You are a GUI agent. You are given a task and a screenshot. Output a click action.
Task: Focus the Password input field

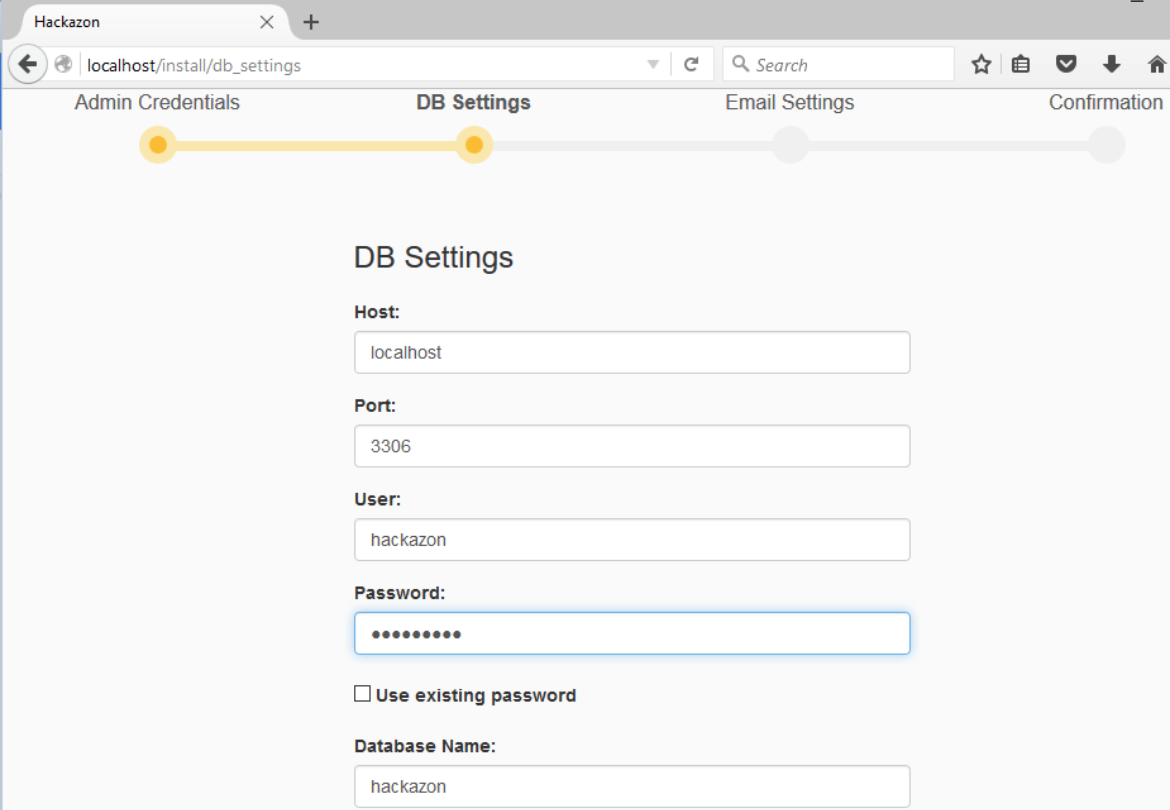(x=632, y=633)
